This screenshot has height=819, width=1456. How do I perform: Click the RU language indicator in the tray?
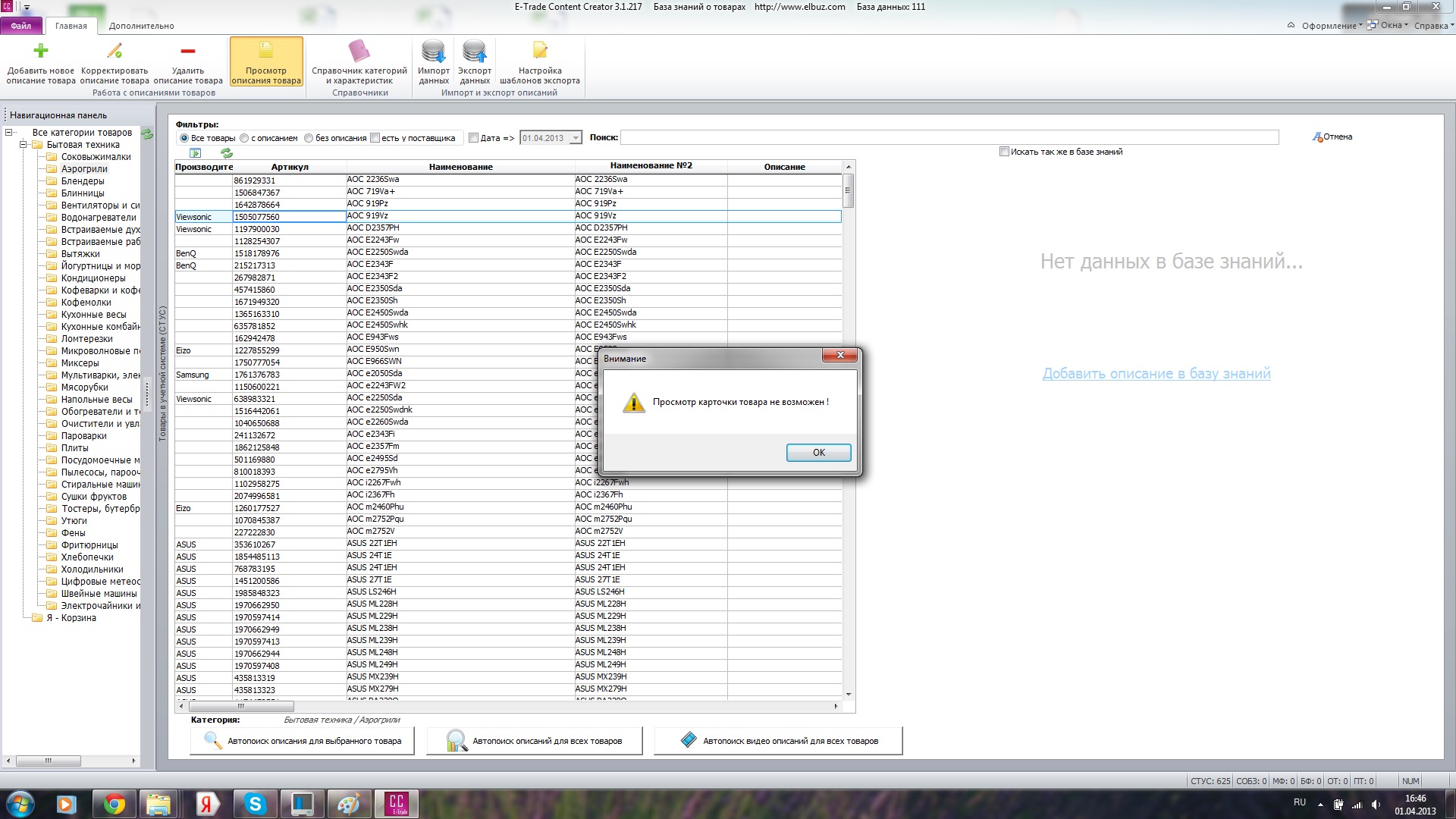click(x=1300, y=802)
